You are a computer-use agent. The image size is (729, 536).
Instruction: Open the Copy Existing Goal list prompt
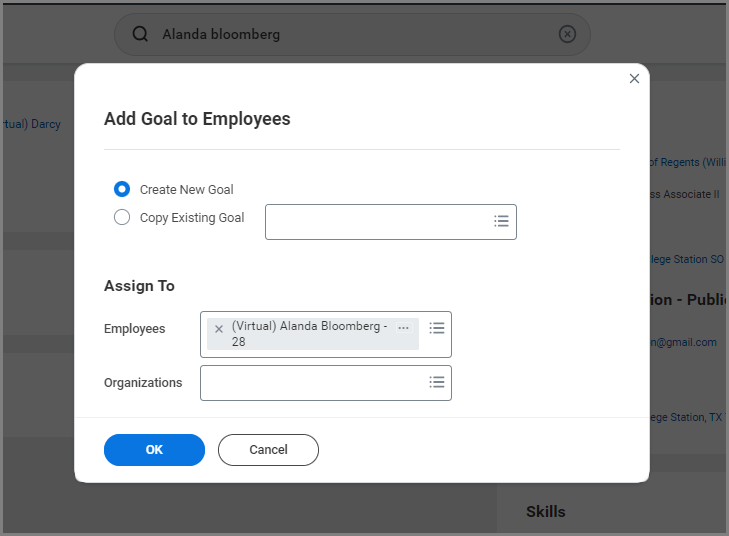(501, 222)
